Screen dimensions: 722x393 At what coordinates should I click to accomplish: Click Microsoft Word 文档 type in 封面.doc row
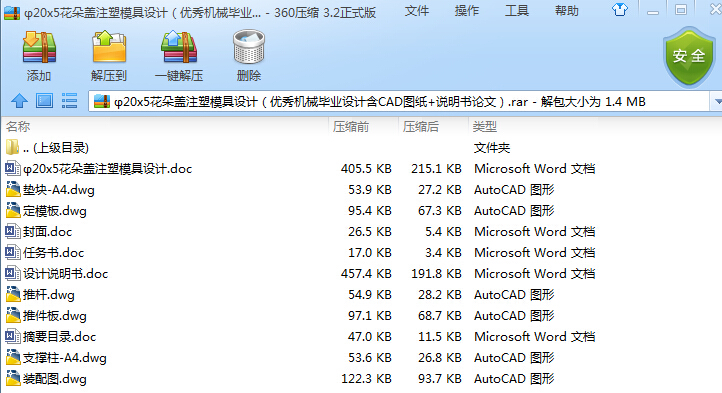point(535,231)
